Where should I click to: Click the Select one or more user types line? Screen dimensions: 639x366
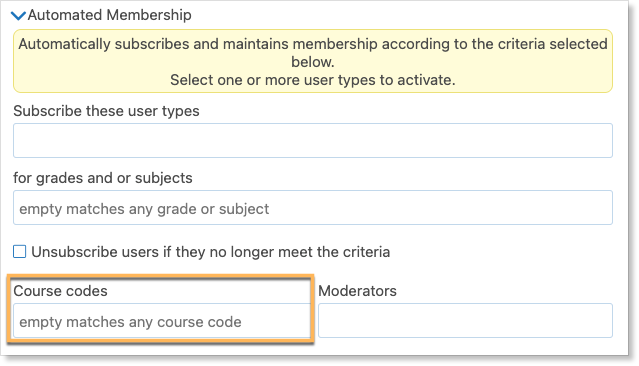[x=313, y=80]
